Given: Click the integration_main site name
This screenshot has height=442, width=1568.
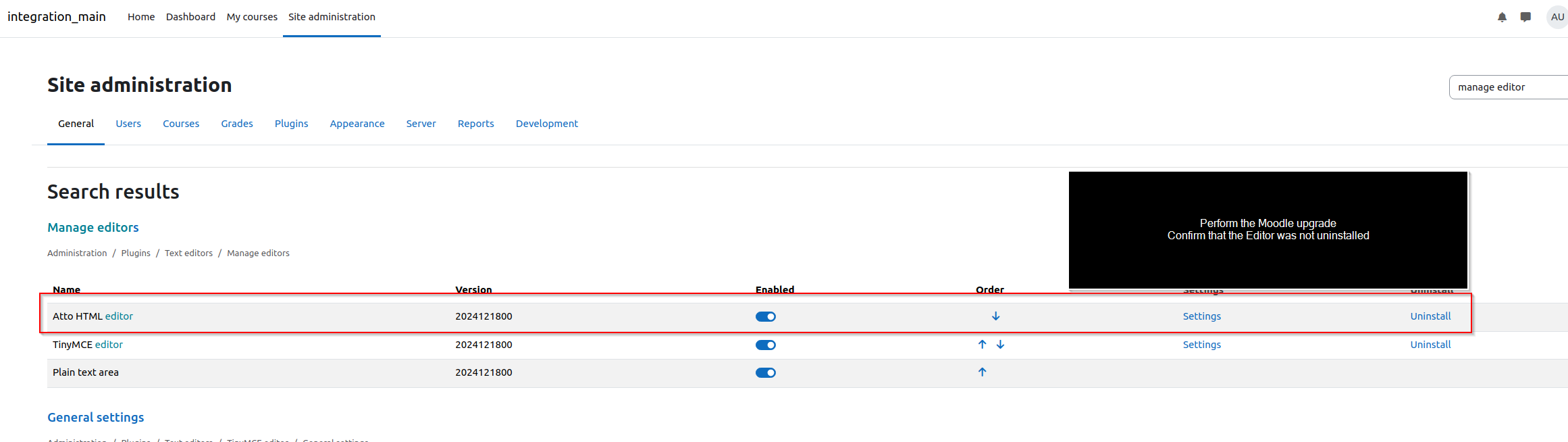Looking at the screenshot, I should pos(57,17).
